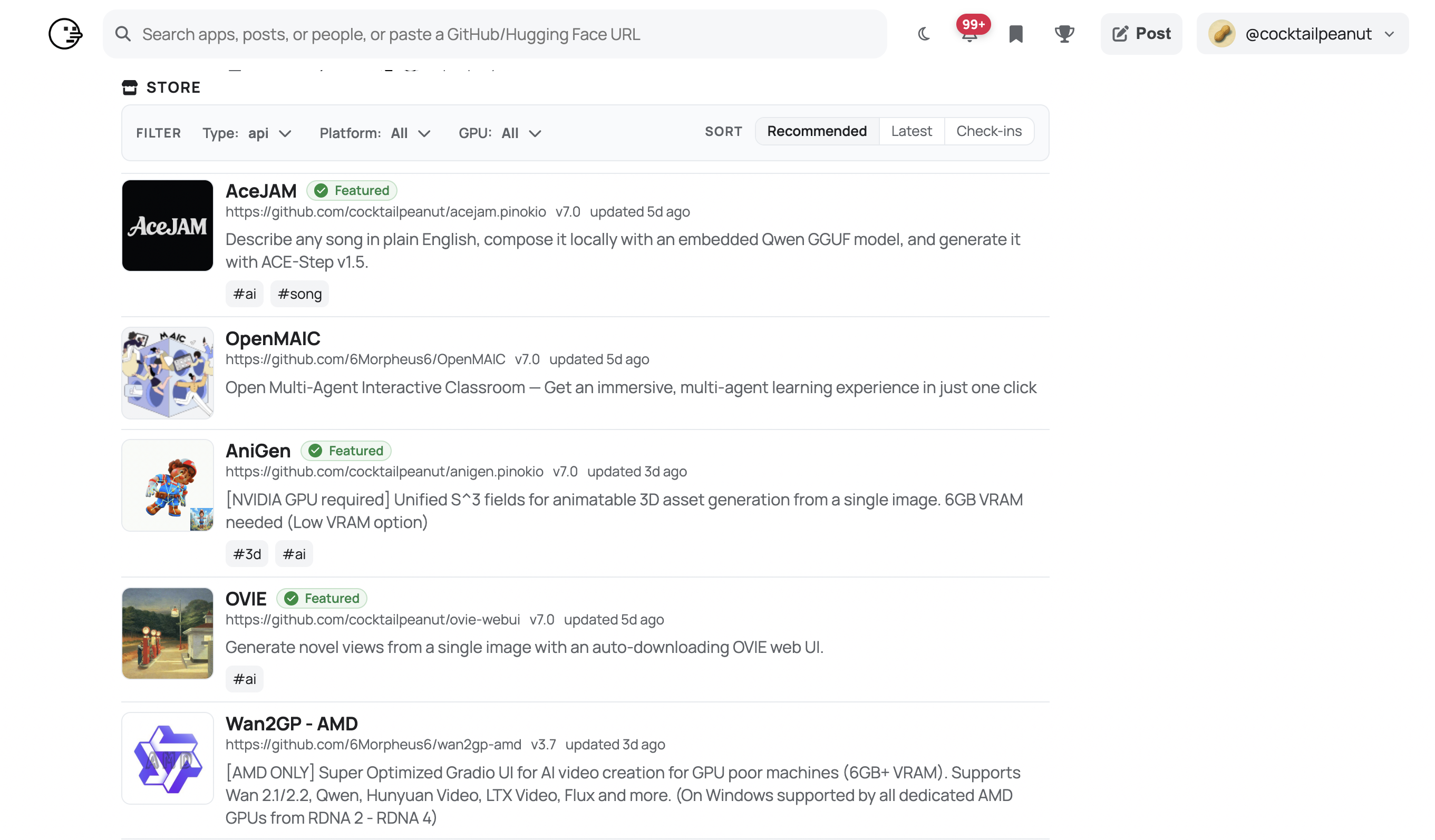1435x840 pixels.
Task: Open the Wan2GP - AMD thumbnail
Action: tap(167, 758)
